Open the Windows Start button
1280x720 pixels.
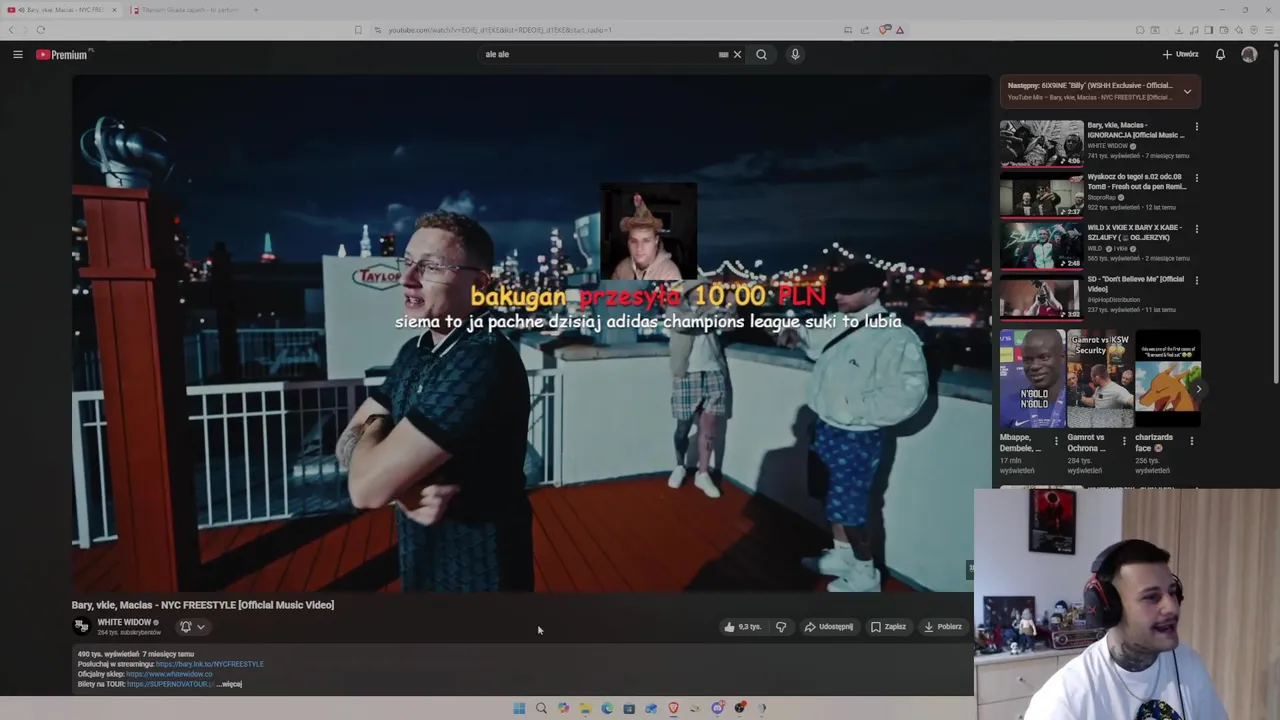(x=519, y=708)
